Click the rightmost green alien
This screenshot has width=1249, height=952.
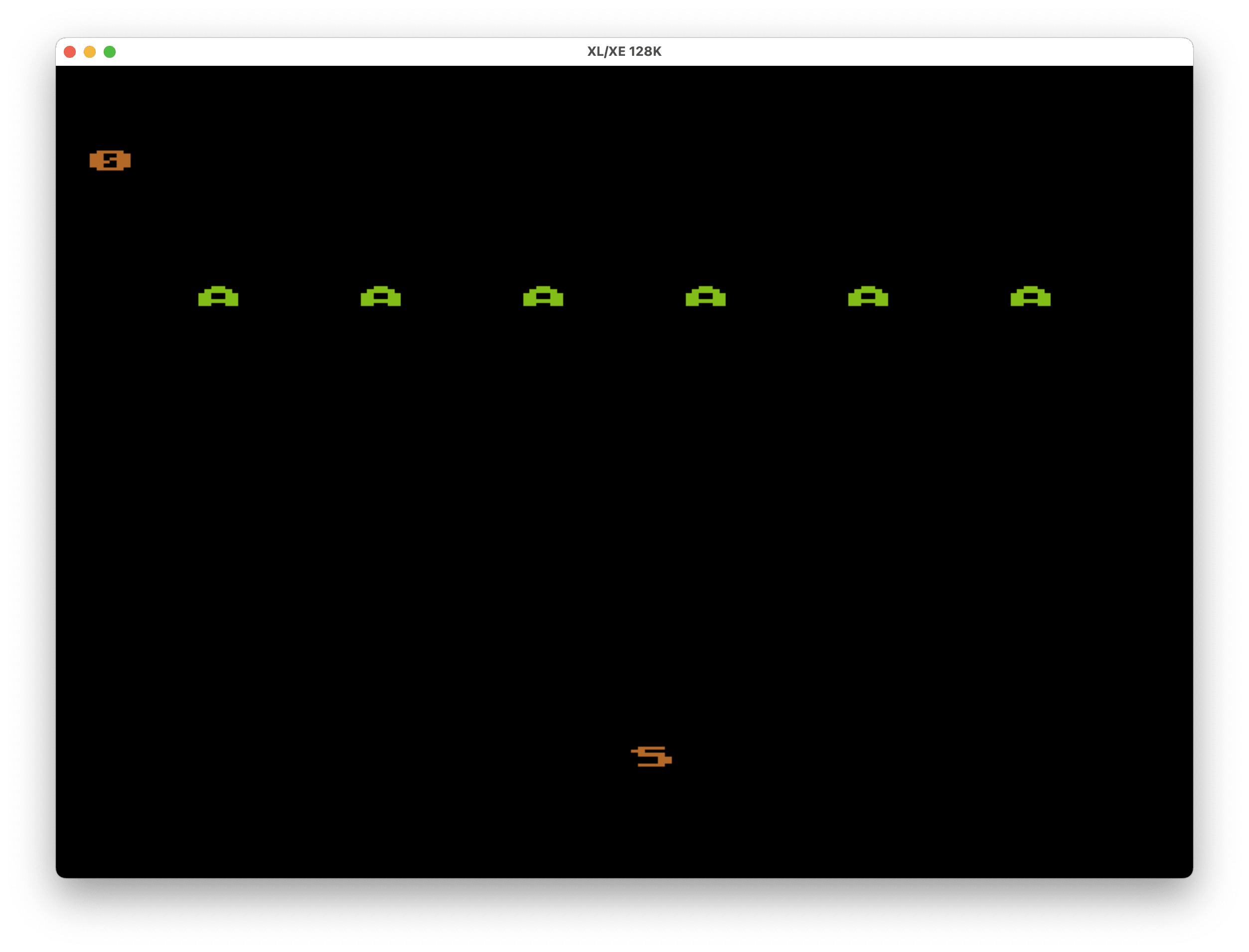click(1030, 297)
